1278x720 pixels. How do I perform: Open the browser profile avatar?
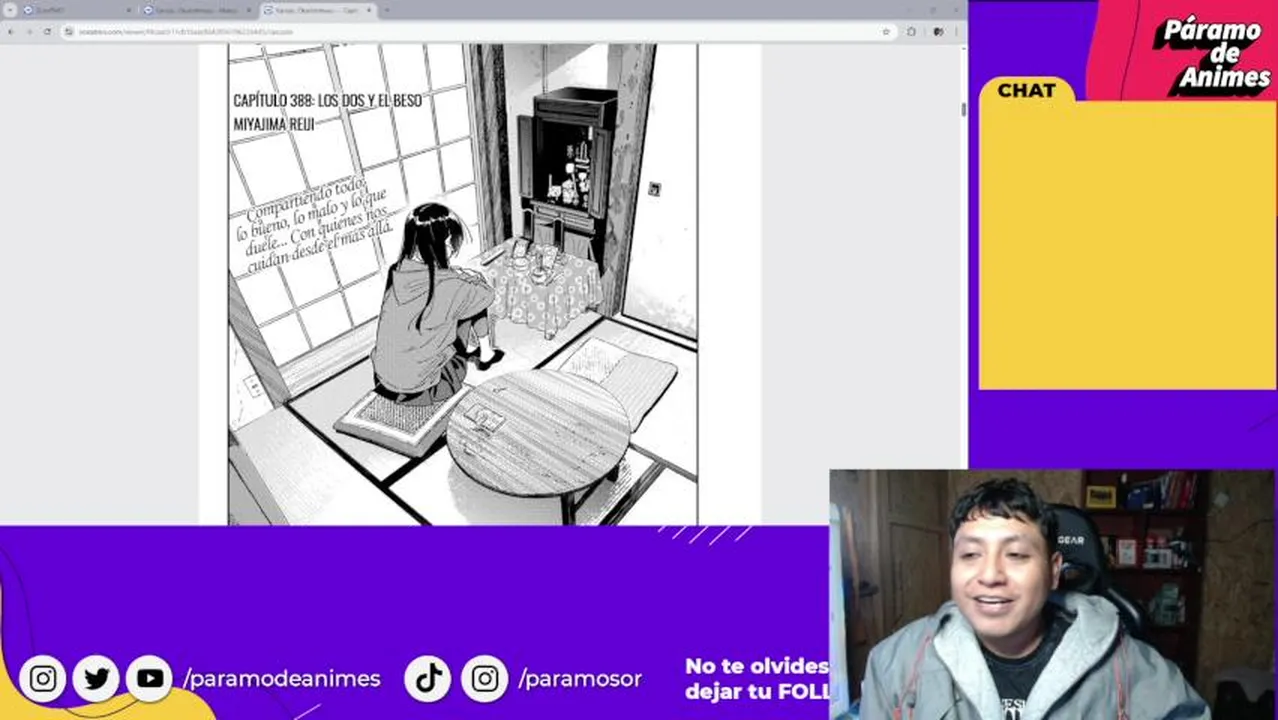937,32
